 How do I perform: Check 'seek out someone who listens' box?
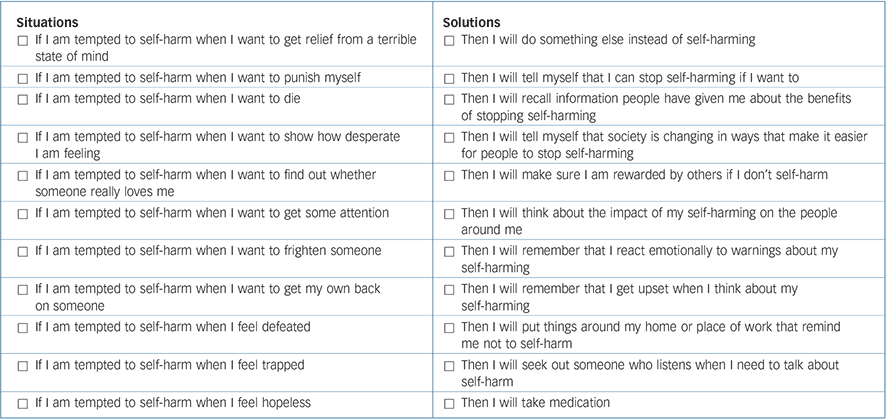tap(451, 365)
